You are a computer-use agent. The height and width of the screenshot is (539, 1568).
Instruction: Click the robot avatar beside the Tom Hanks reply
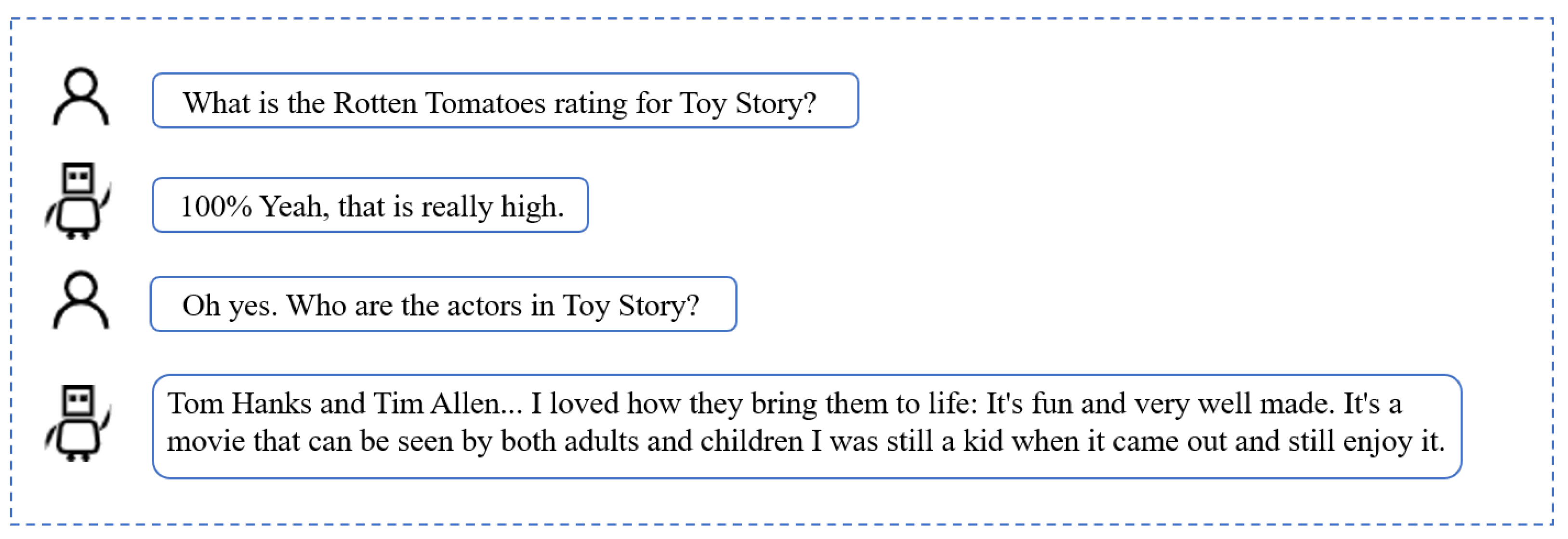(79, 423)
